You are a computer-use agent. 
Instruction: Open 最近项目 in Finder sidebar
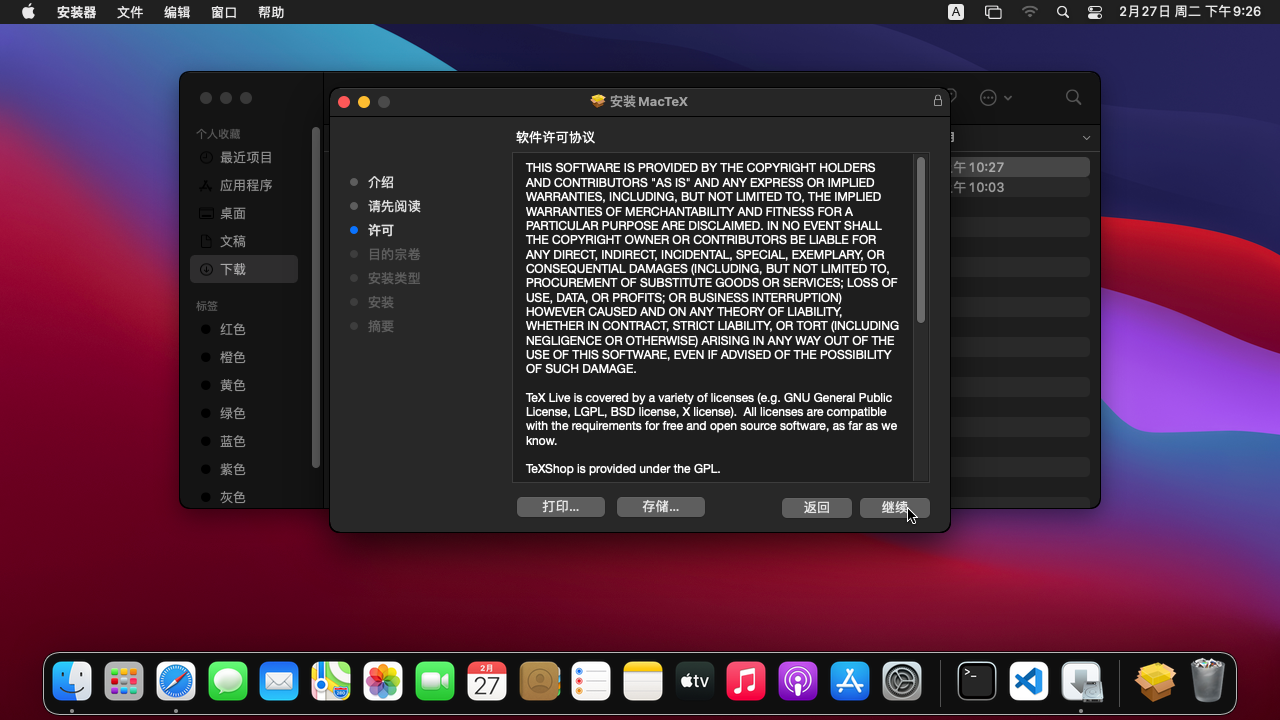coord(246,157)
